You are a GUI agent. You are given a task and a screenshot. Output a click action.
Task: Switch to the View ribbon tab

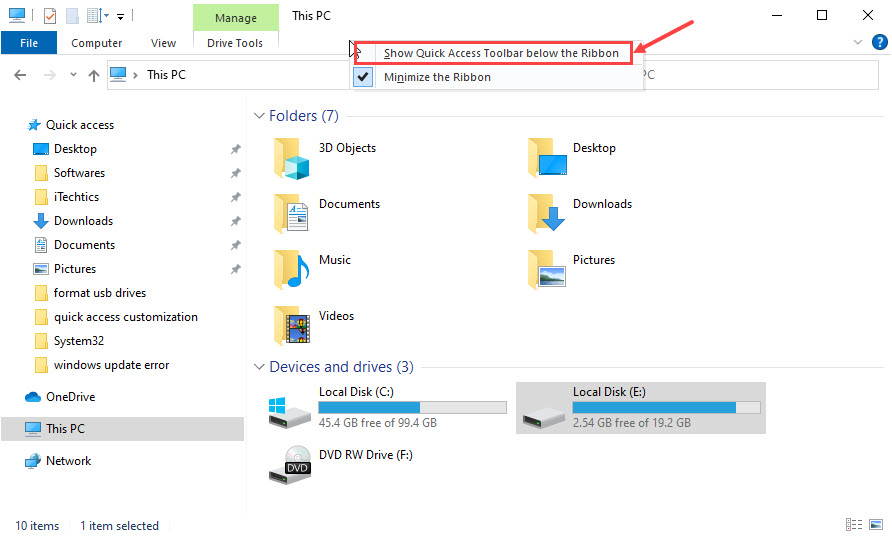click(x=163, y=43)
